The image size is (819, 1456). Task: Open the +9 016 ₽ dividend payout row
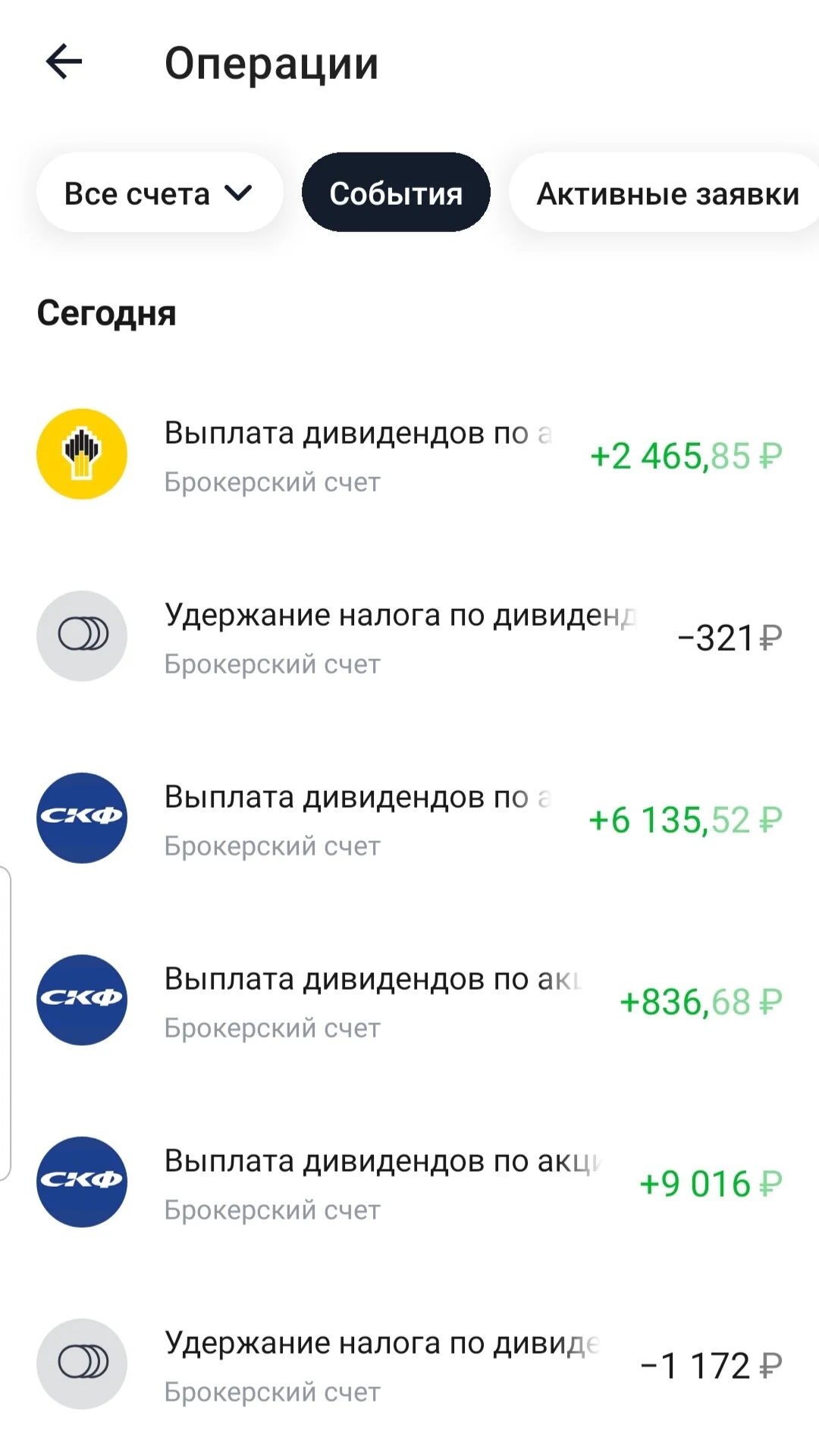pos(409,1183)
